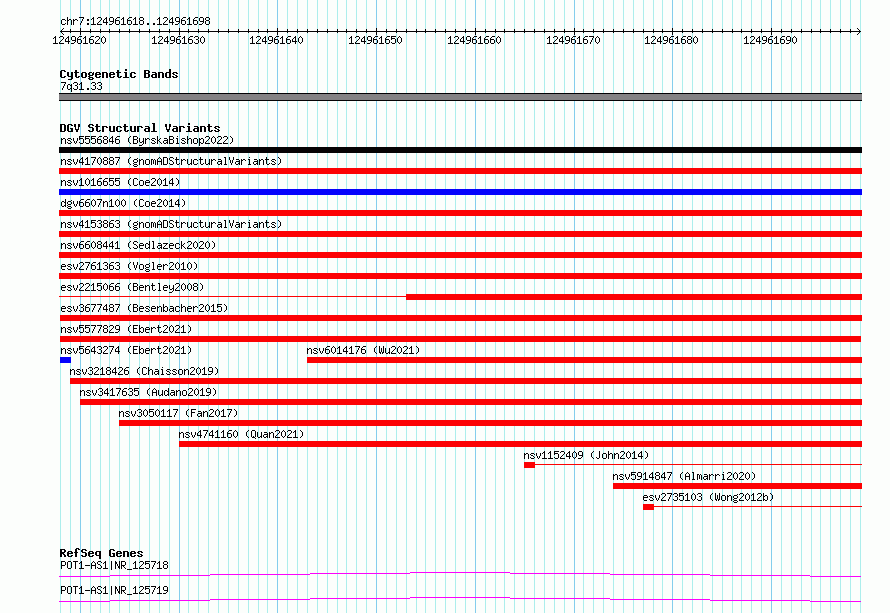Click nsv3218426 (Chaisson2019) label
Viewport: 890px width, 613px height.
pos(144,371)
